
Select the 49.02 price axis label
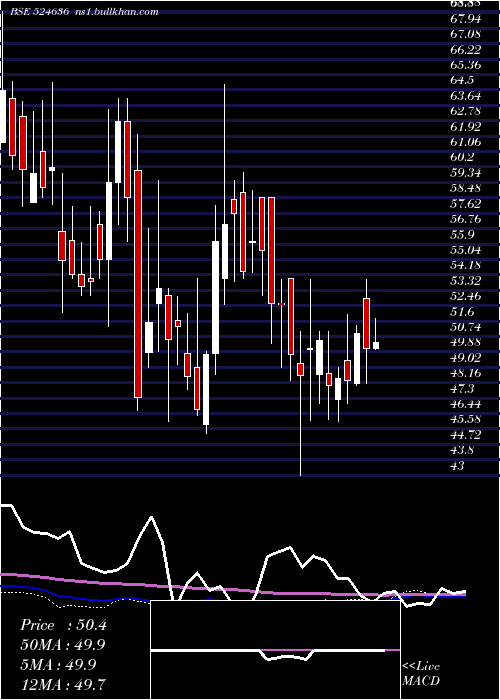466,358
